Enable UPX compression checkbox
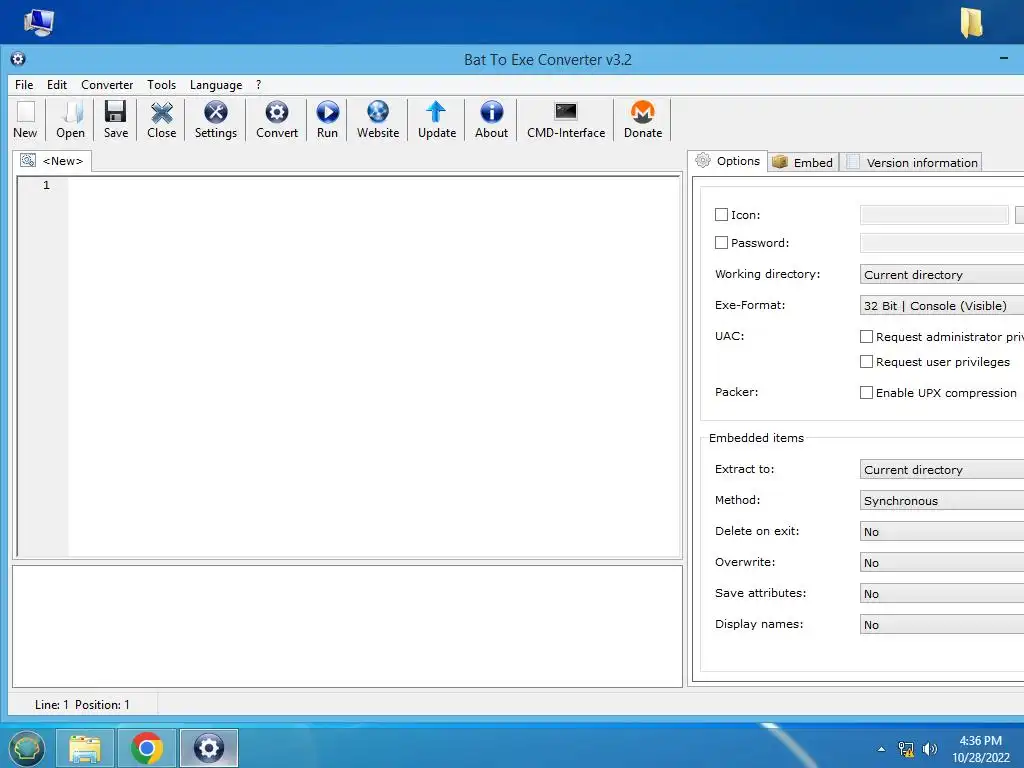The width and height of the screenshot is (1024, 768). pyautogui.click(x=866, y=392)
